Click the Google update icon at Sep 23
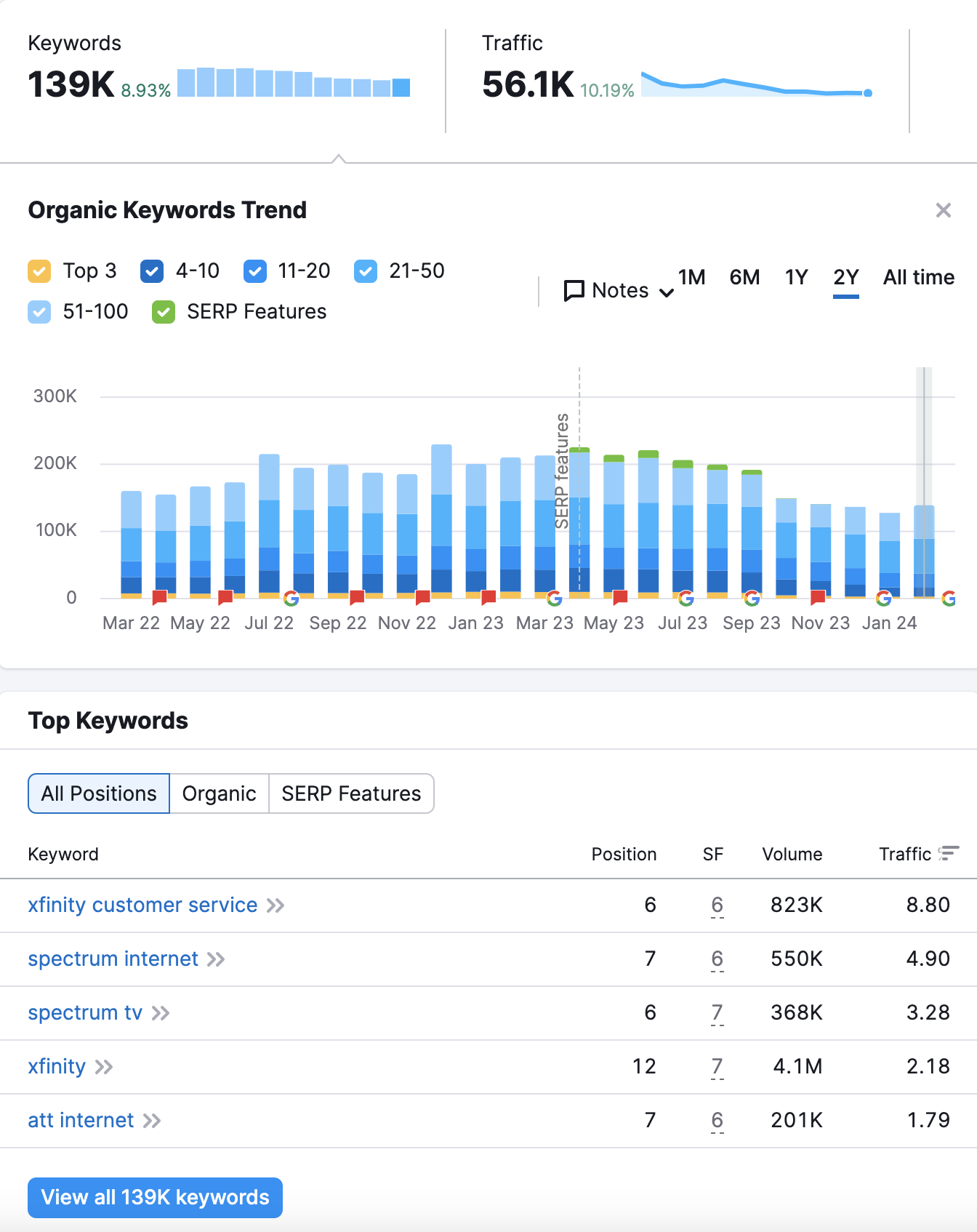The width and height of the screenshot is (977, 1232). point(752,599)
